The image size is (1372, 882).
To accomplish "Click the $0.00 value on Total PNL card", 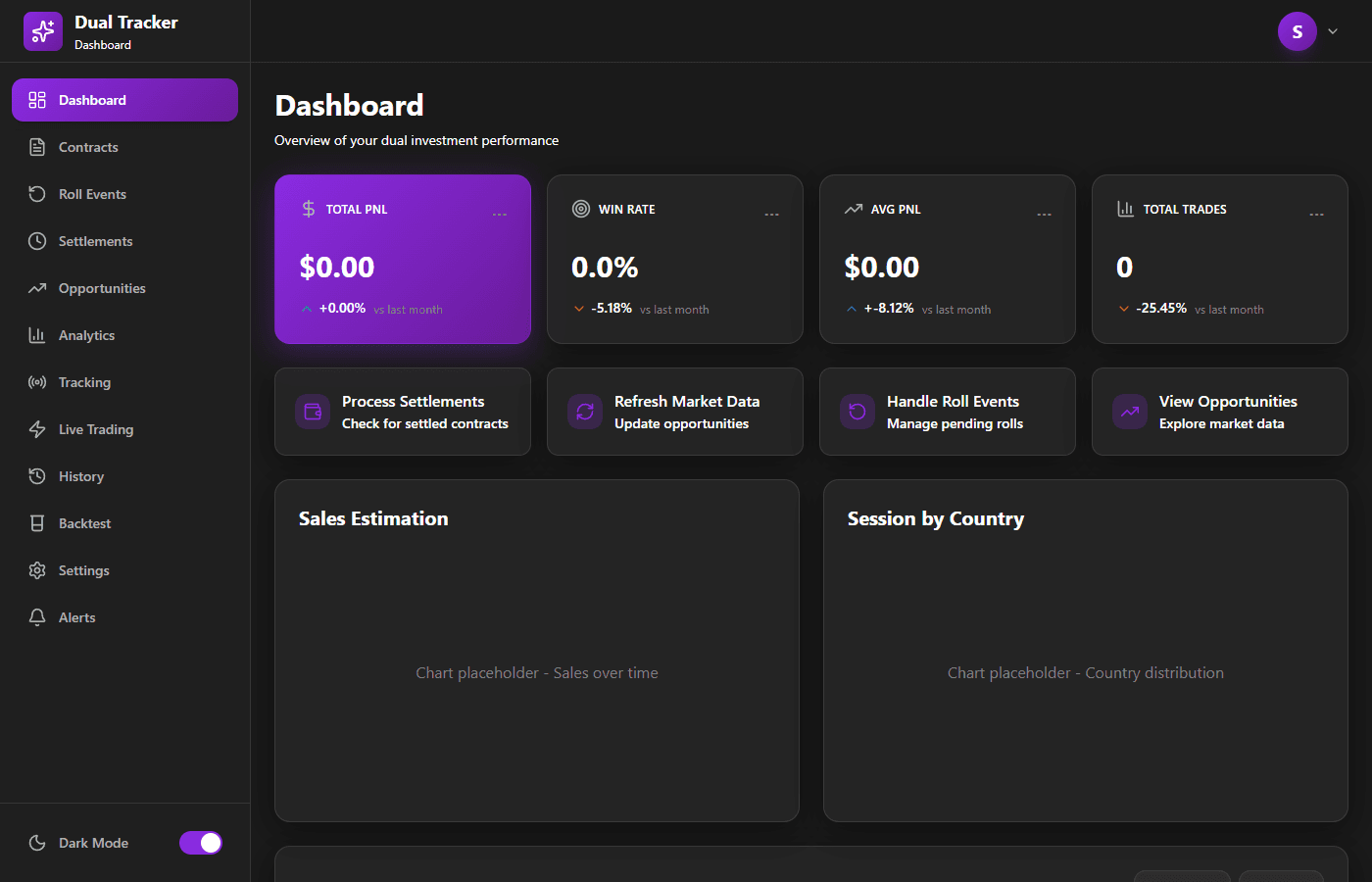I will pos(337,267).
